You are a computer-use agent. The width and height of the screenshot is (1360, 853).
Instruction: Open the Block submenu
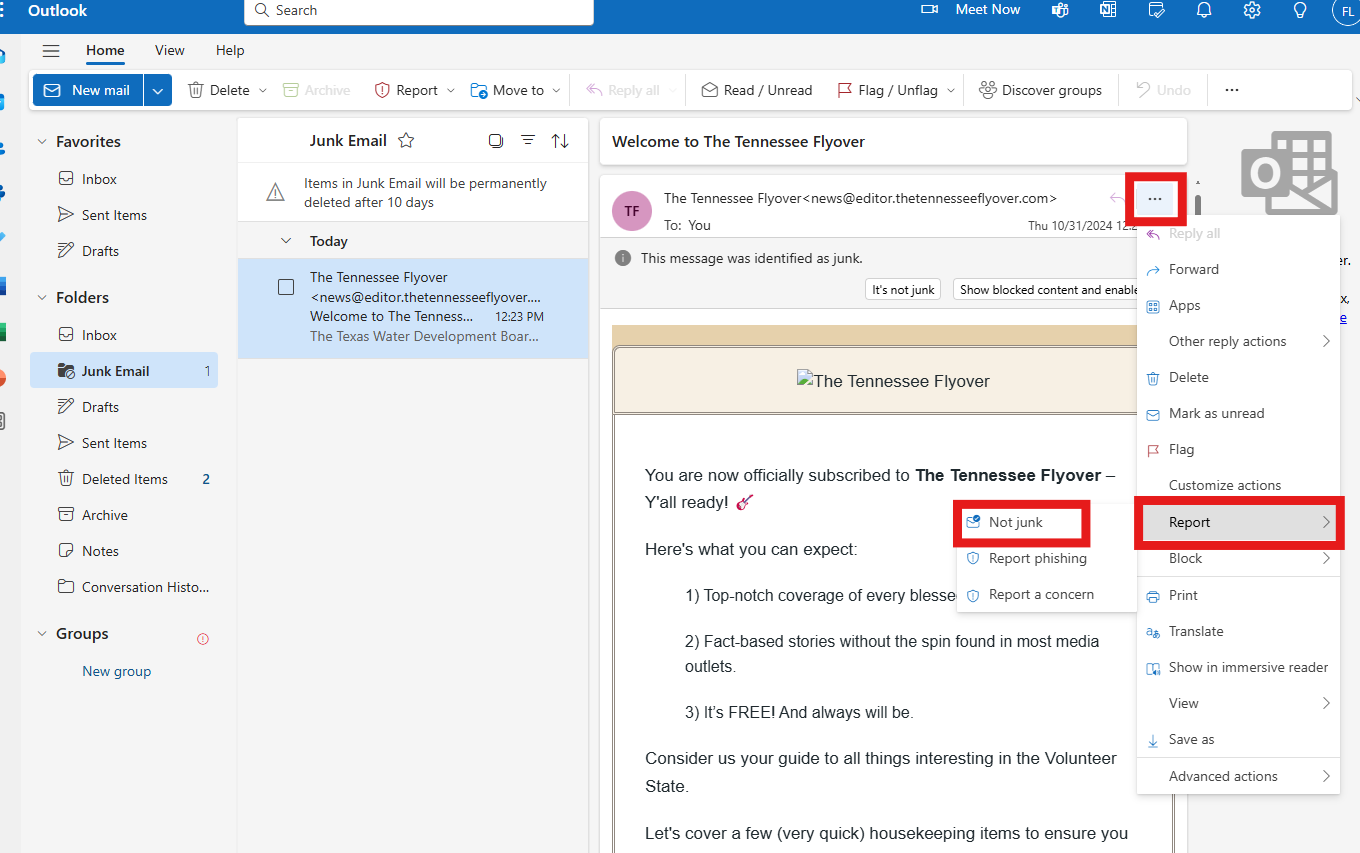1238,558
